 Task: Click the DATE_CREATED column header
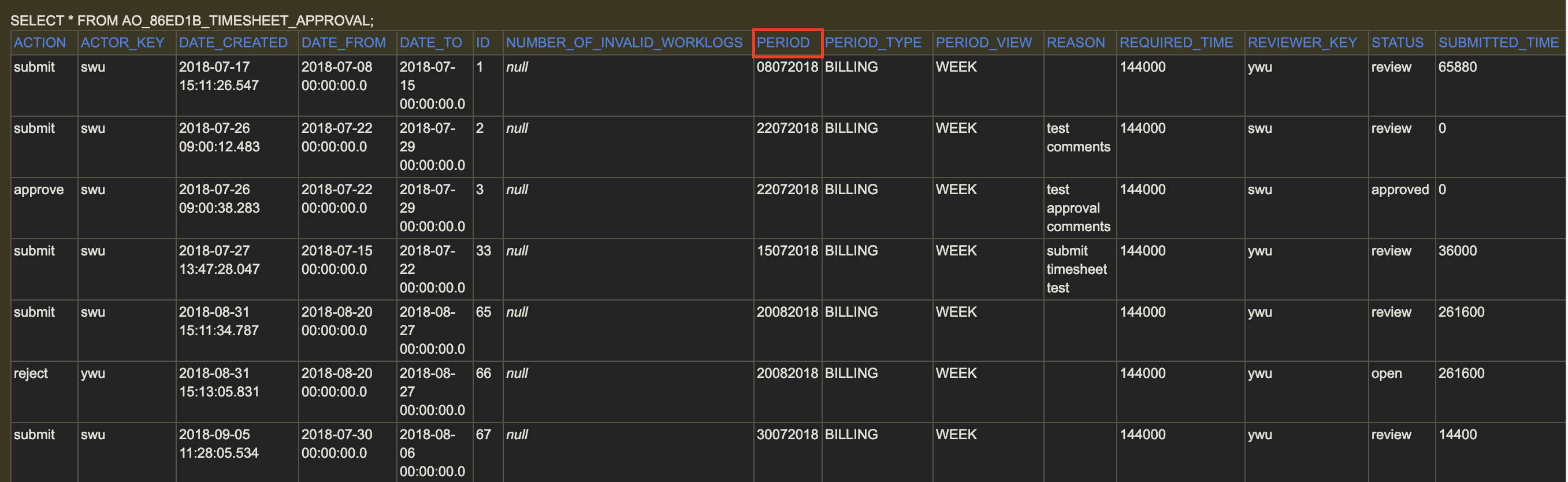click(x=233, y=43)
